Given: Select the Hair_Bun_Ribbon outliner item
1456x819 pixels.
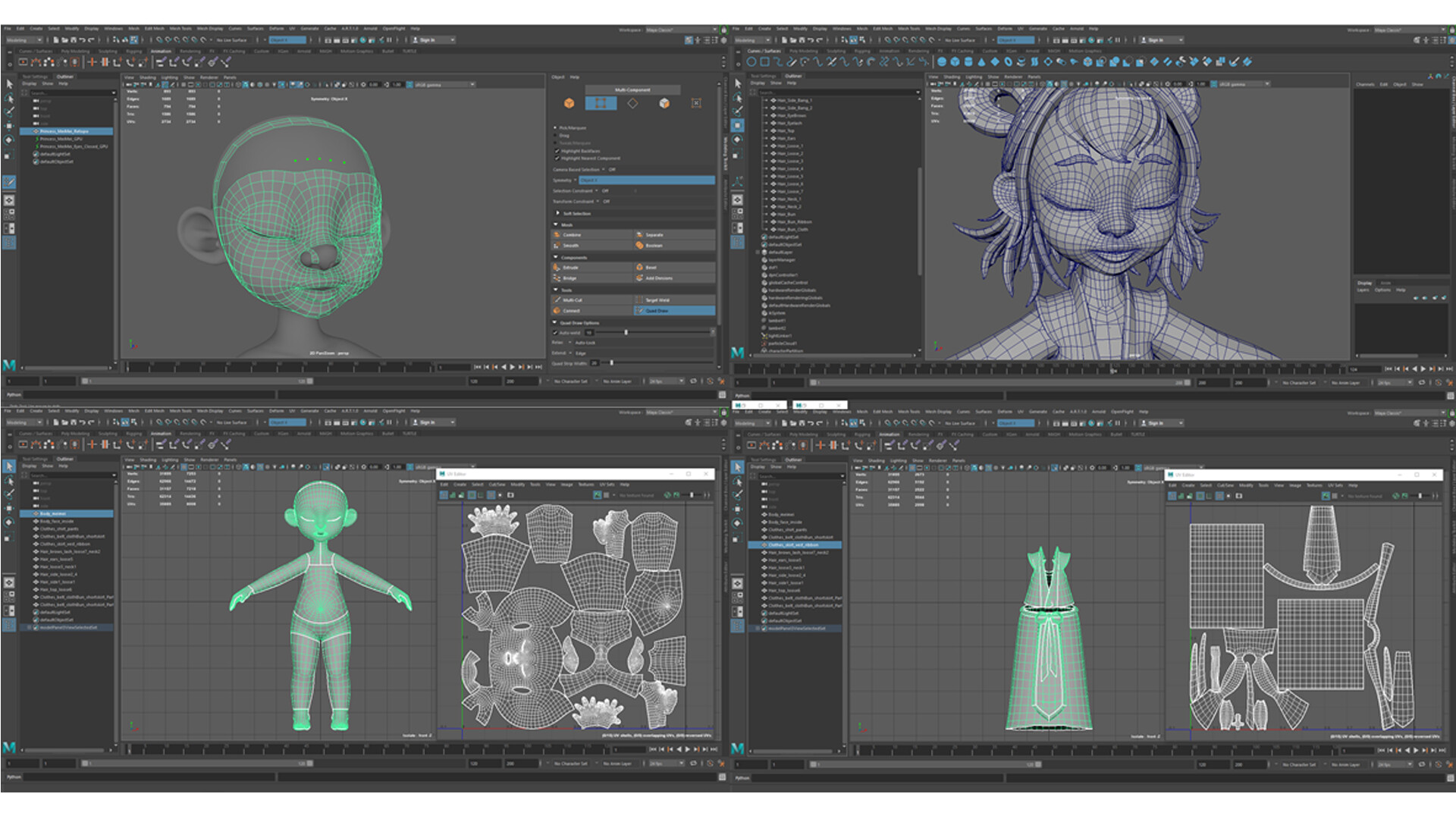Looking at the screenshot, I should pos(793,221).
